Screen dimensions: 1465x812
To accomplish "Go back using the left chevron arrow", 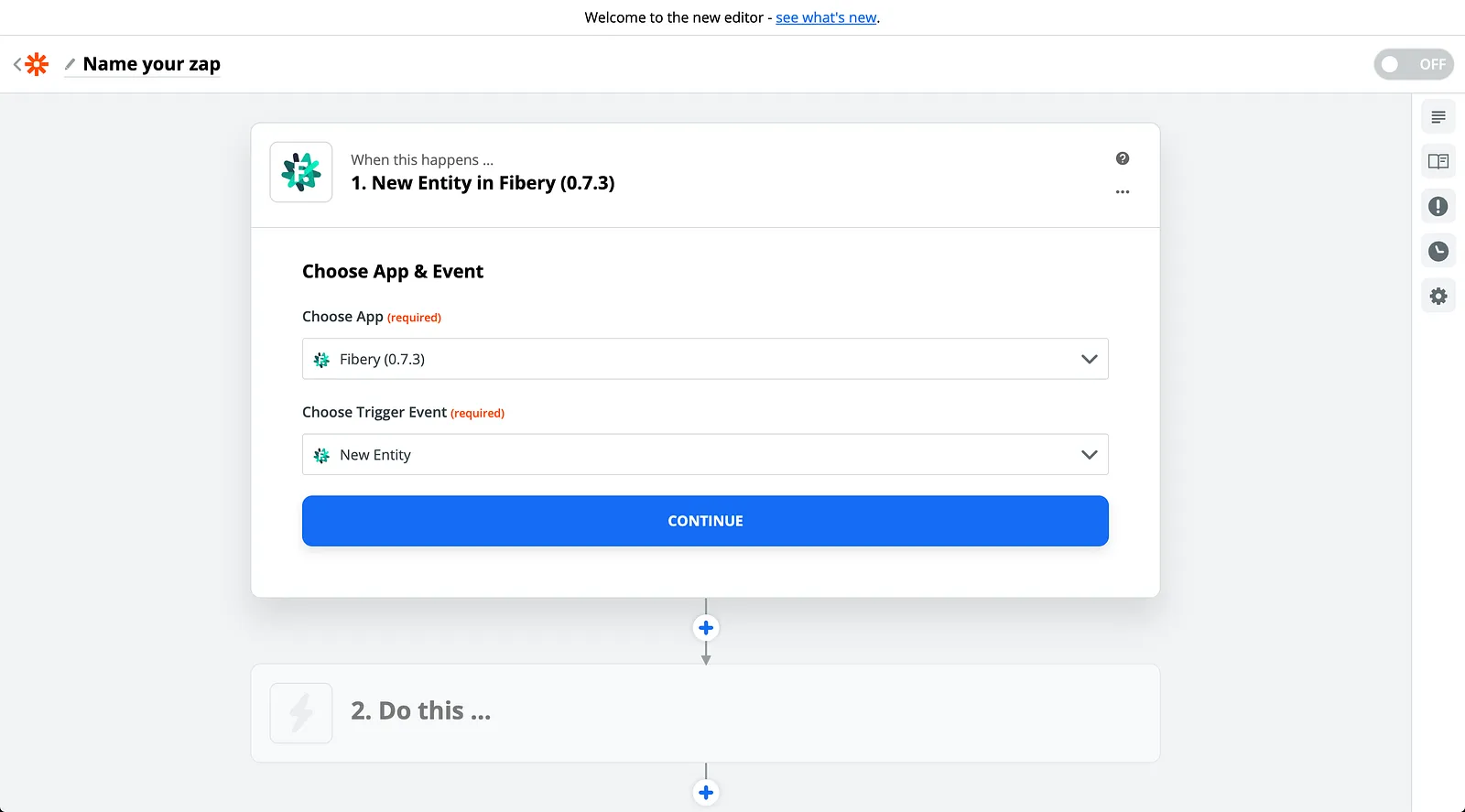I will [x=17, y=64].
